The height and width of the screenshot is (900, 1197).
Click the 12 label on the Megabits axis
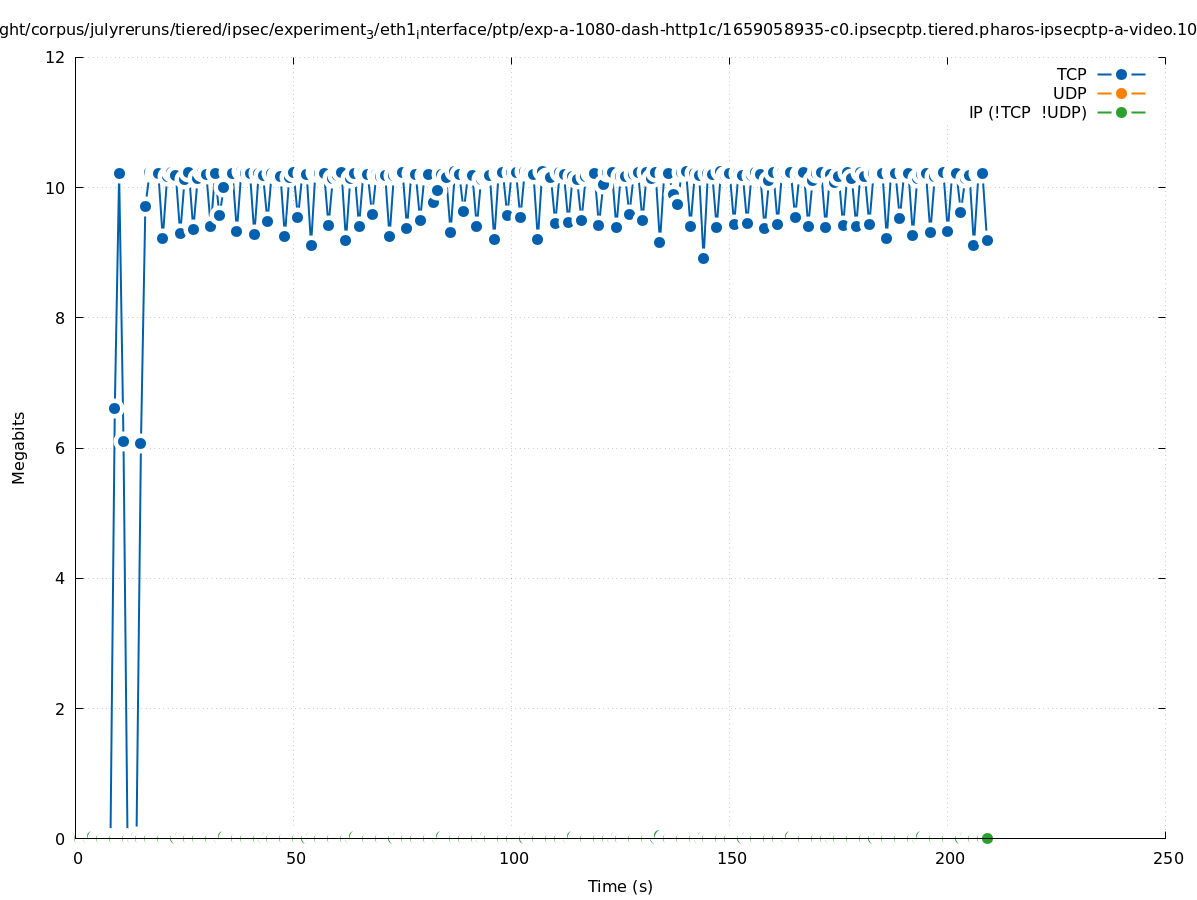point(55,57)
